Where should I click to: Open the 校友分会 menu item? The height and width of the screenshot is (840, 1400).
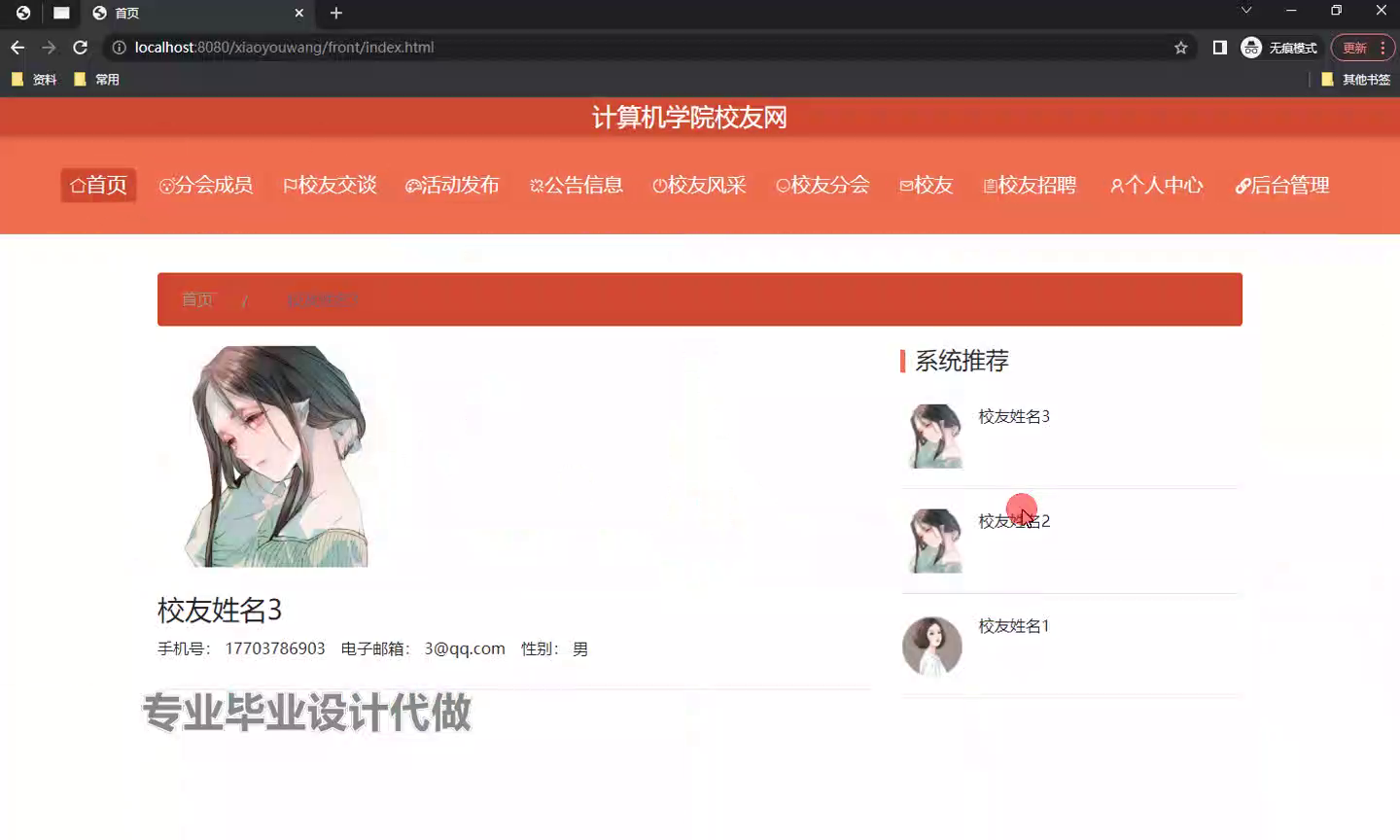coord(822,185)
